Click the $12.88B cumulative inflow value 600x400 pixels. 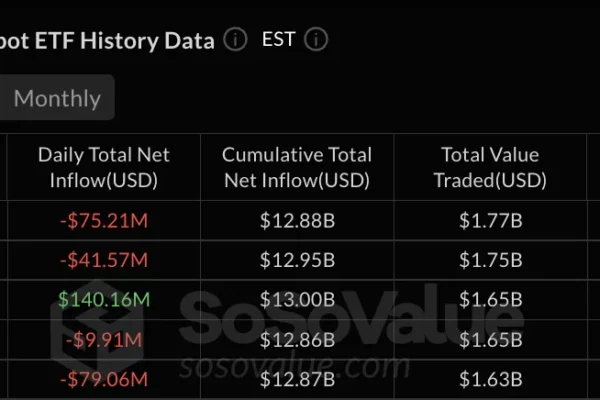pos(297,221)
